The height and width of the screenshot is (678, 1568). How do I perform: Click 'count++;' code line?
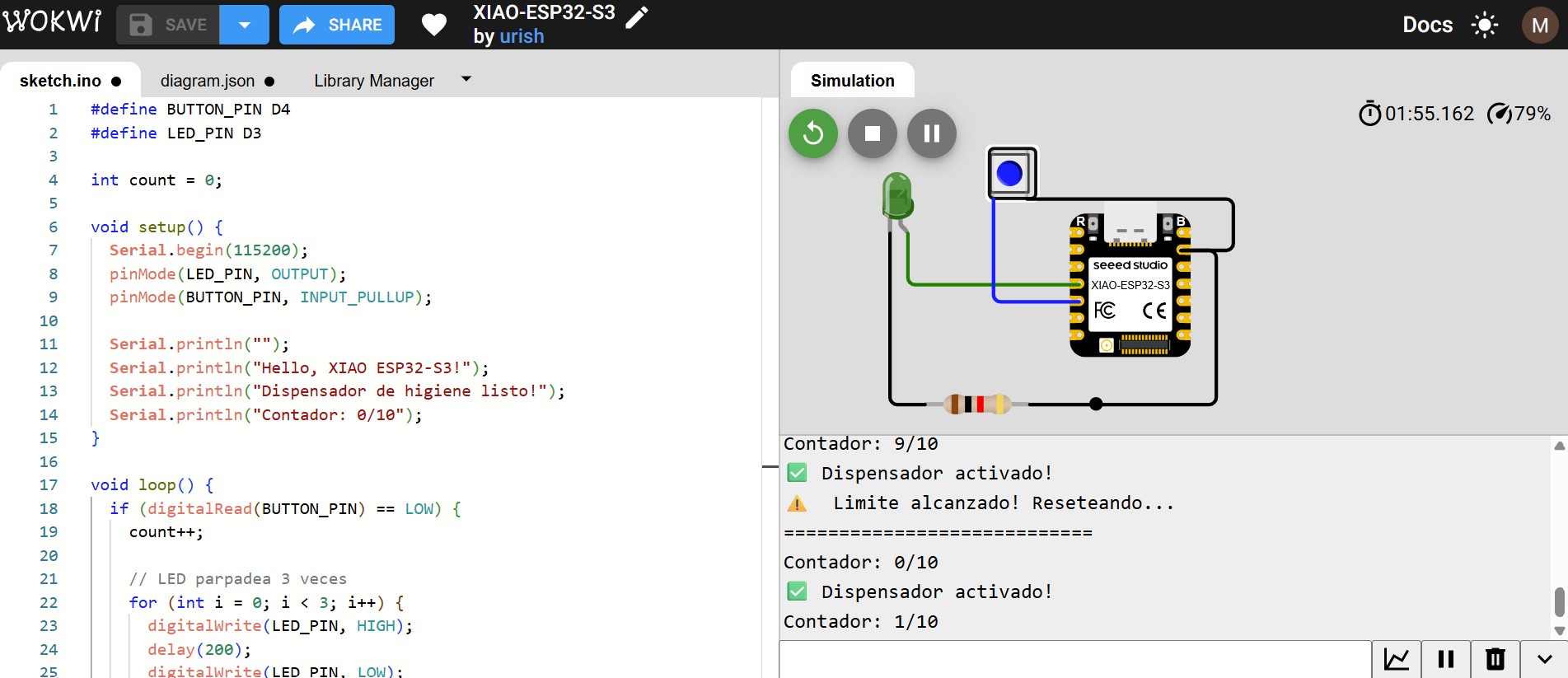pos(166,532)
